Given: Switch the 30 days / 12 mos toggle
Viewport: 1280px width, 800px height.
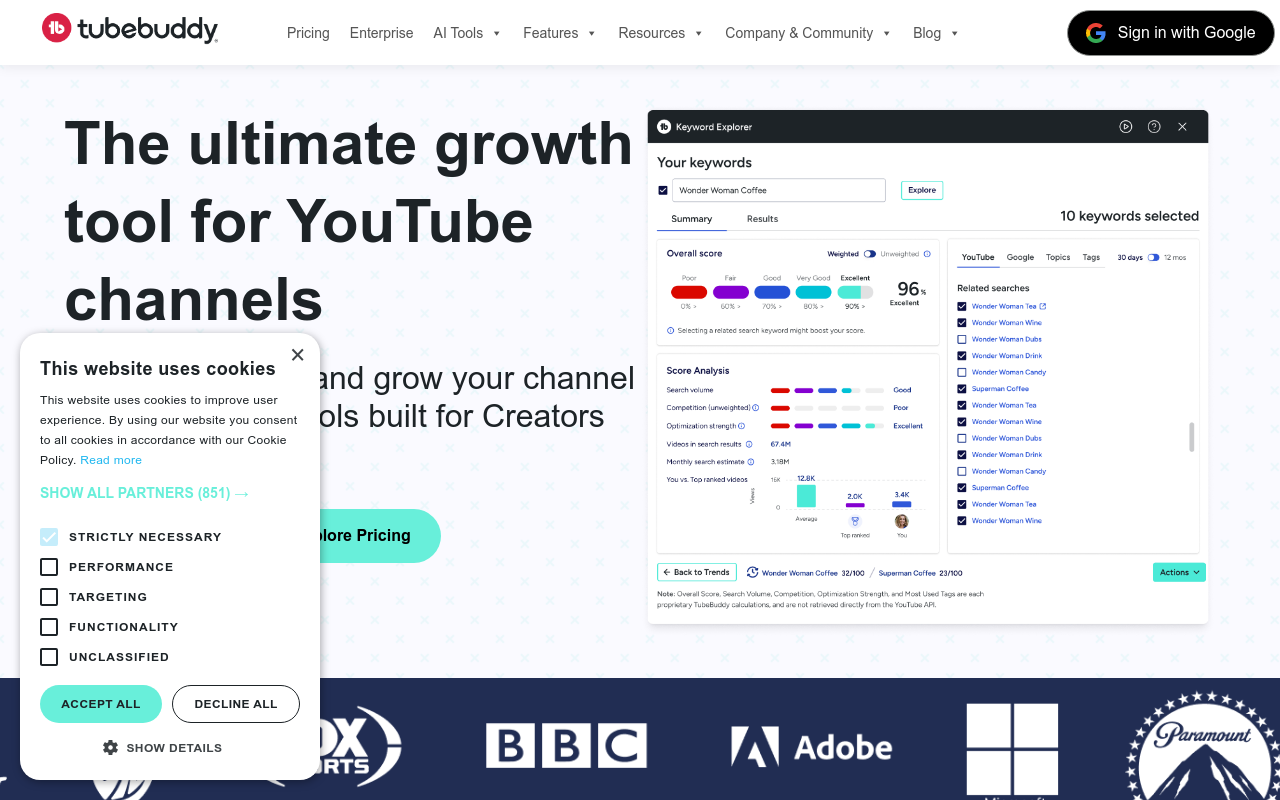Looking at the screenshot, I should click(1153, 257).
